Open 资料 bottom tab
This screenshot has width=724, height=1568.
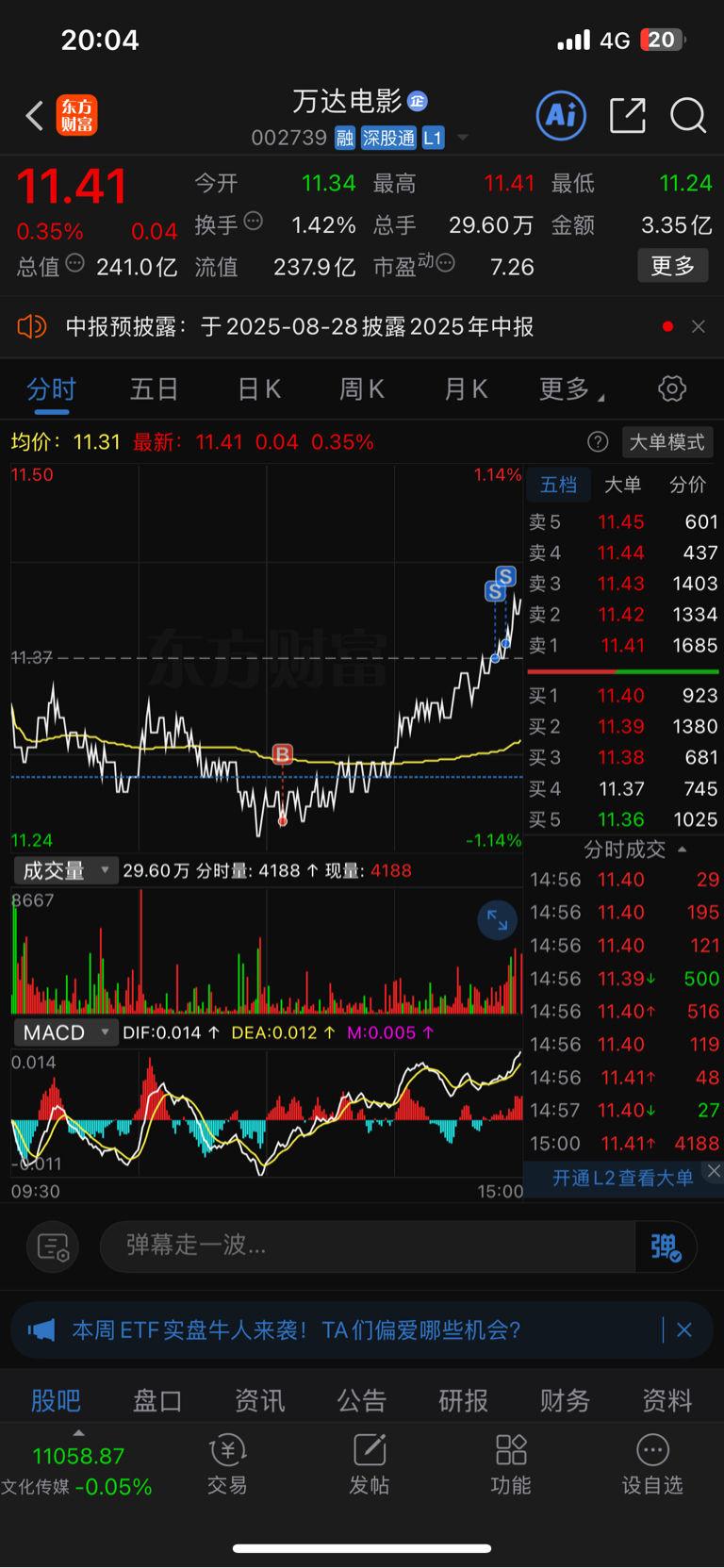[x=667, y=1400]
